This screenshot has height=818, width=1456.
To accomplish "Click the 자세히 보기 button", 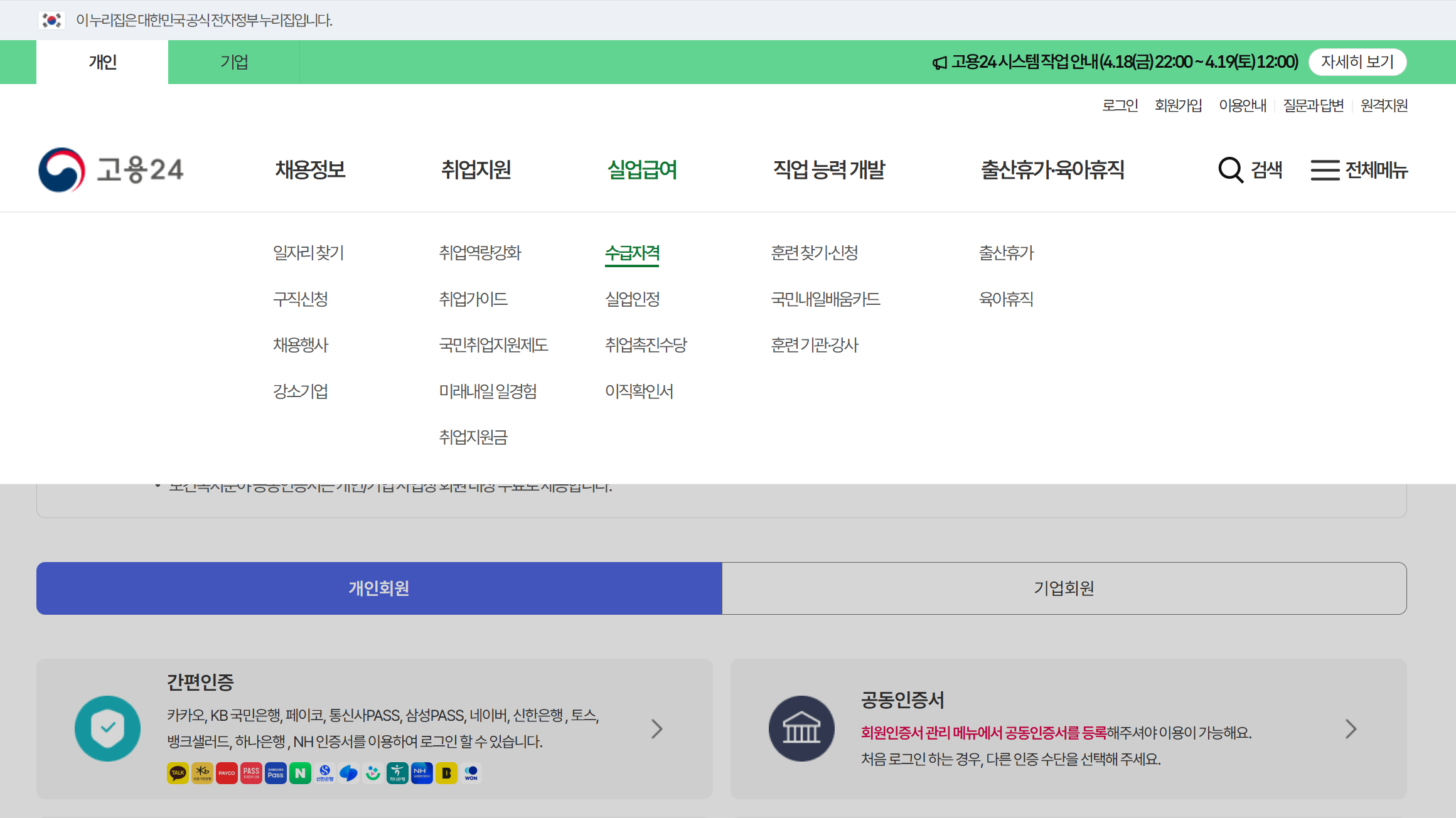I will [x=1357, y=62].
